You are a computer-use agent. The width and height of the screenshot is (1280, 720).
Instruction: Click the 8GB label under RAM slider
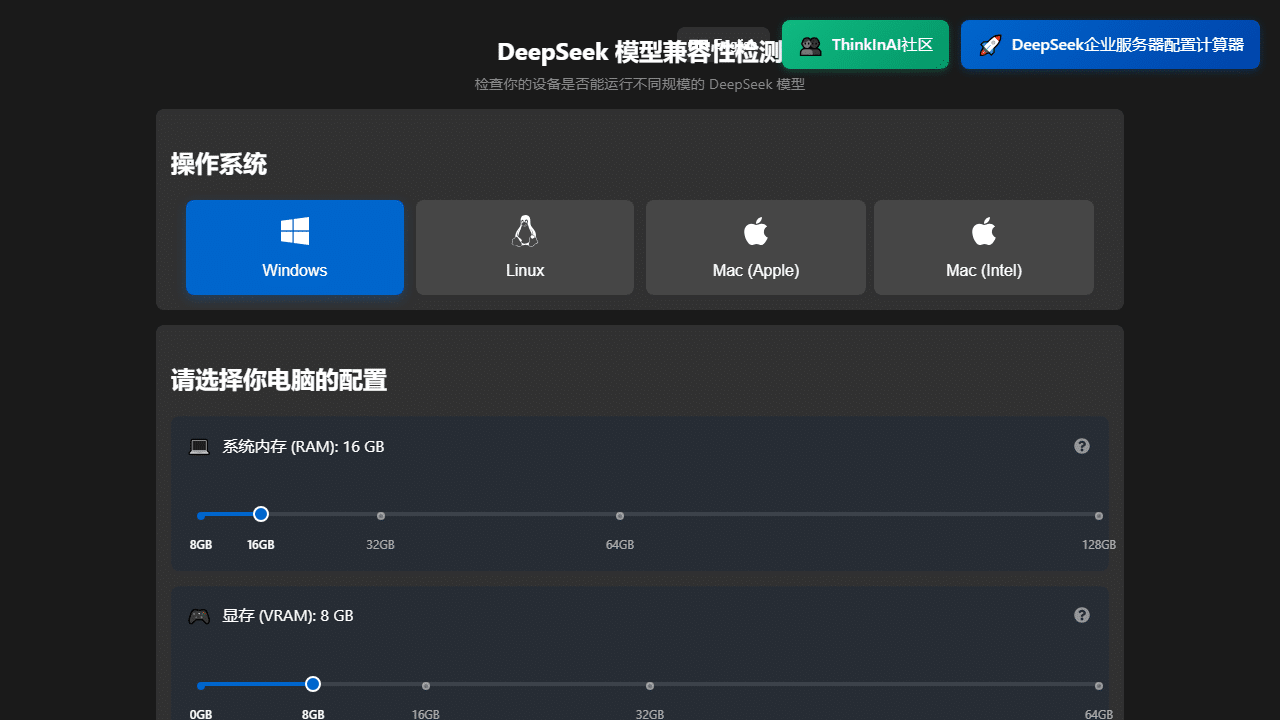[201, 545]
